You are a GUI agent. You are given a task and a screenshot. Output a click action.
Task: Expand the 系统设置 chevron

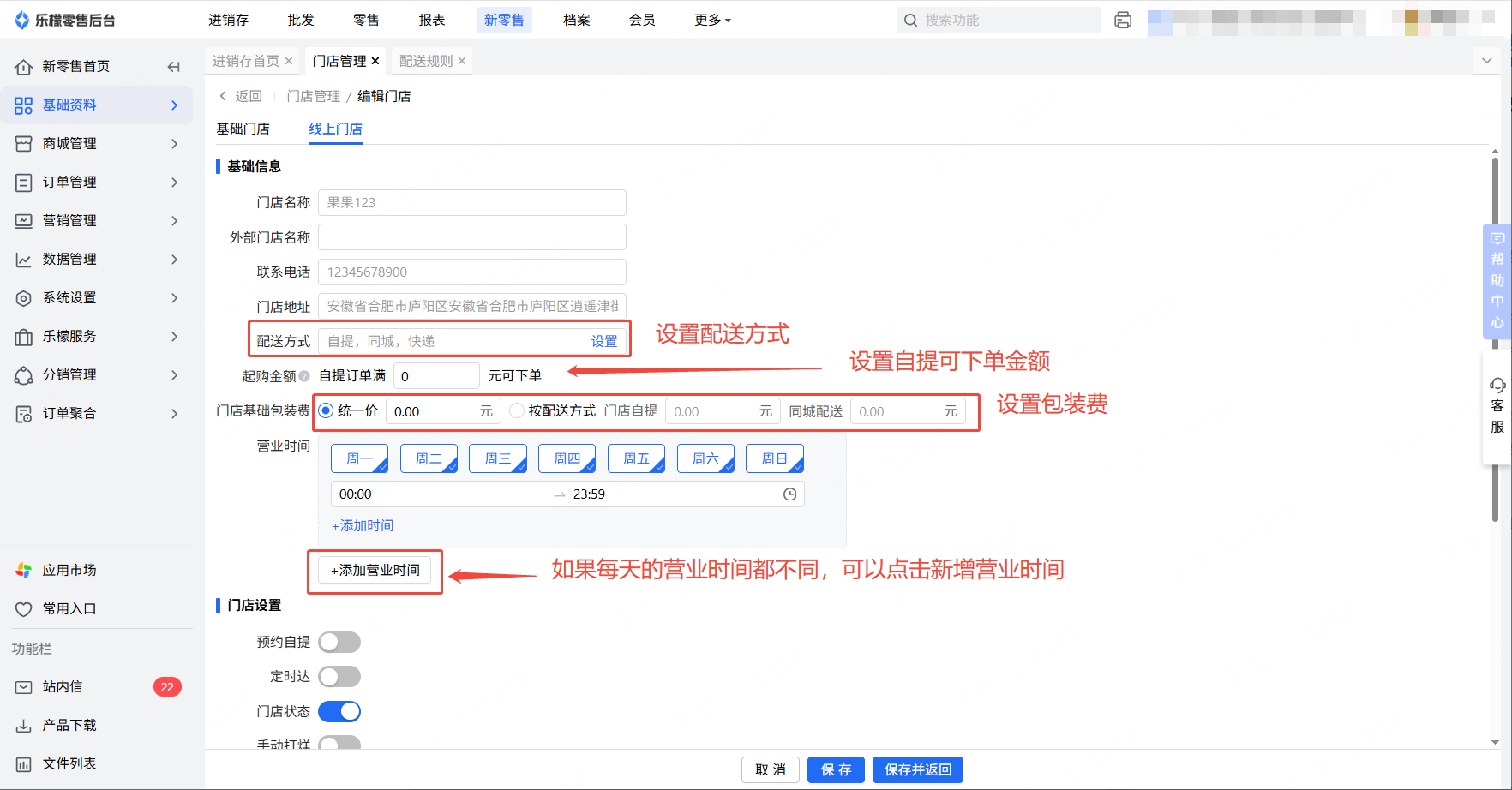pyautogui.click(x=175, y=298)
